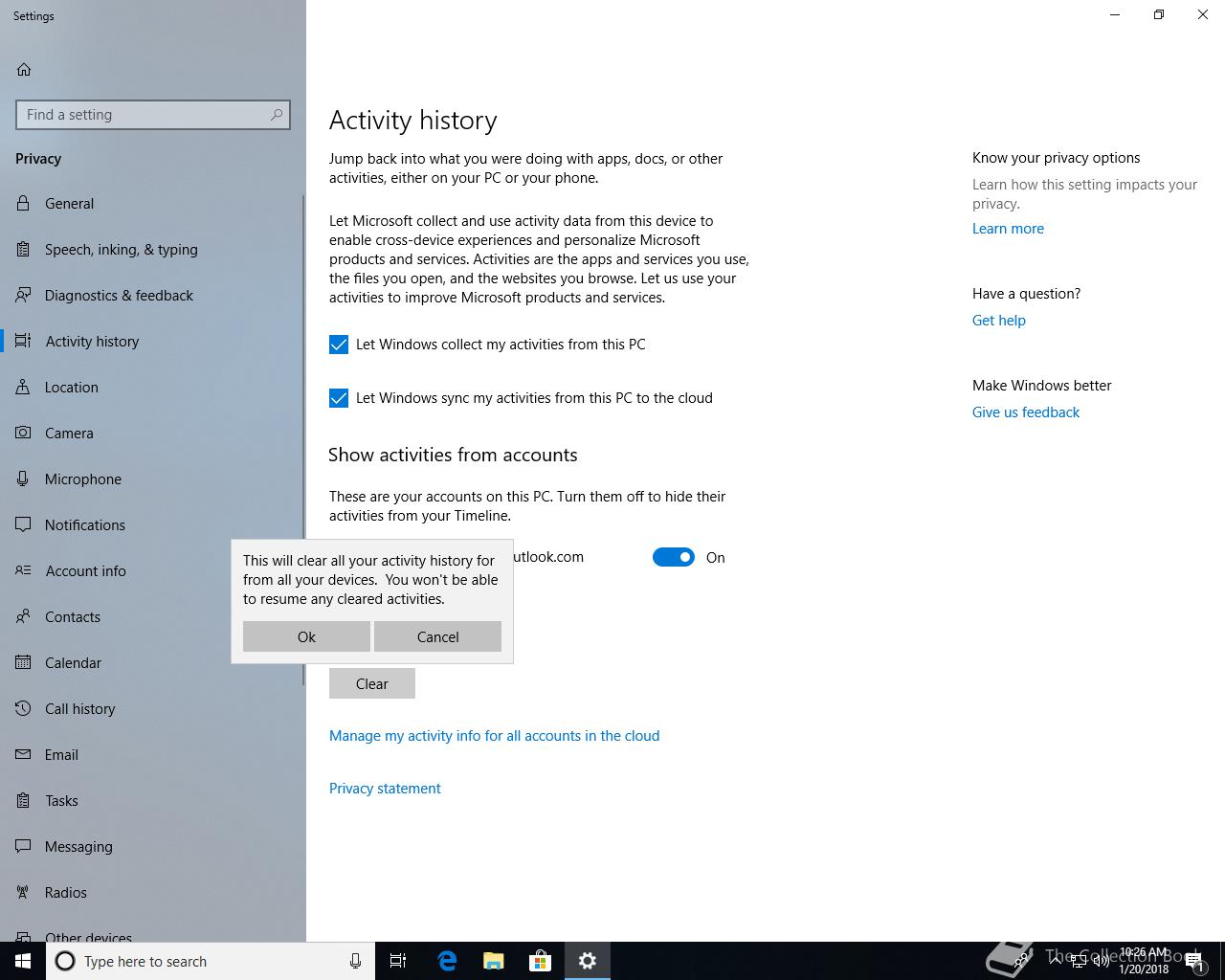This screenshot has height=980, width=1225.
Task: Go to Messaging privacy page
Action: (x=152, y=846)
